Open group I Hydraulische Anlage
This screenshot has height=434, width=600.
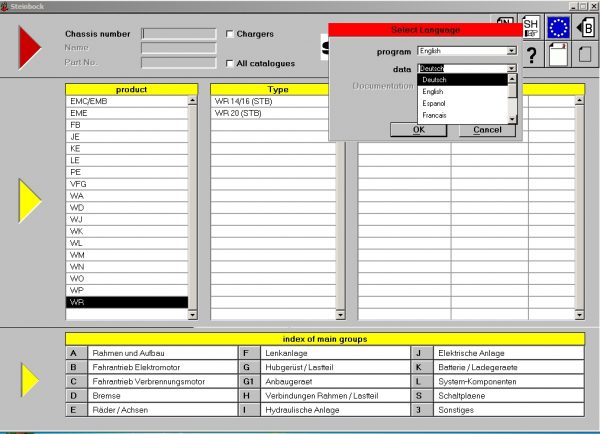point(324,410)
